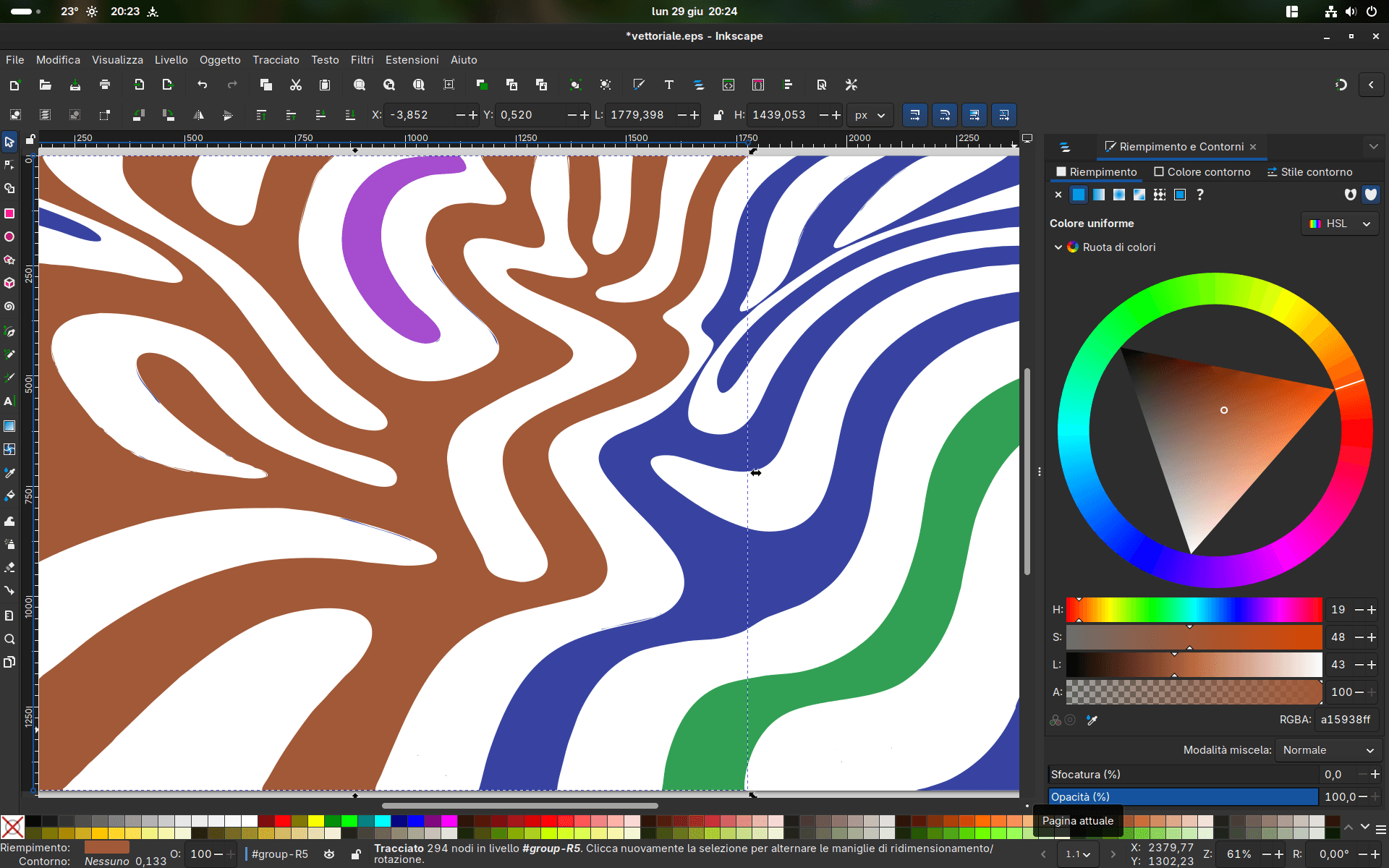1389x868 pixels.
Task: Open the Modalità miscela Normale dropdown
Action: pos(1328,750)
